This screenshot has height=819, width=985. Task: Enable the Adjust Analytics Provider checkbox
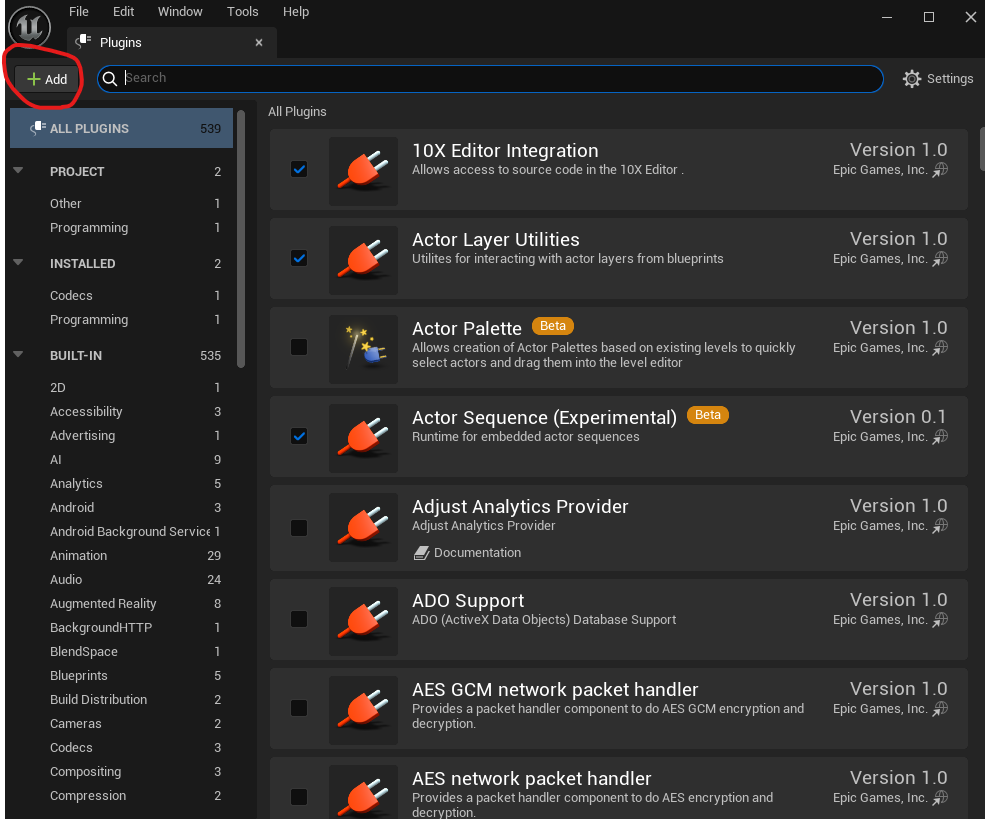(299, 528)
